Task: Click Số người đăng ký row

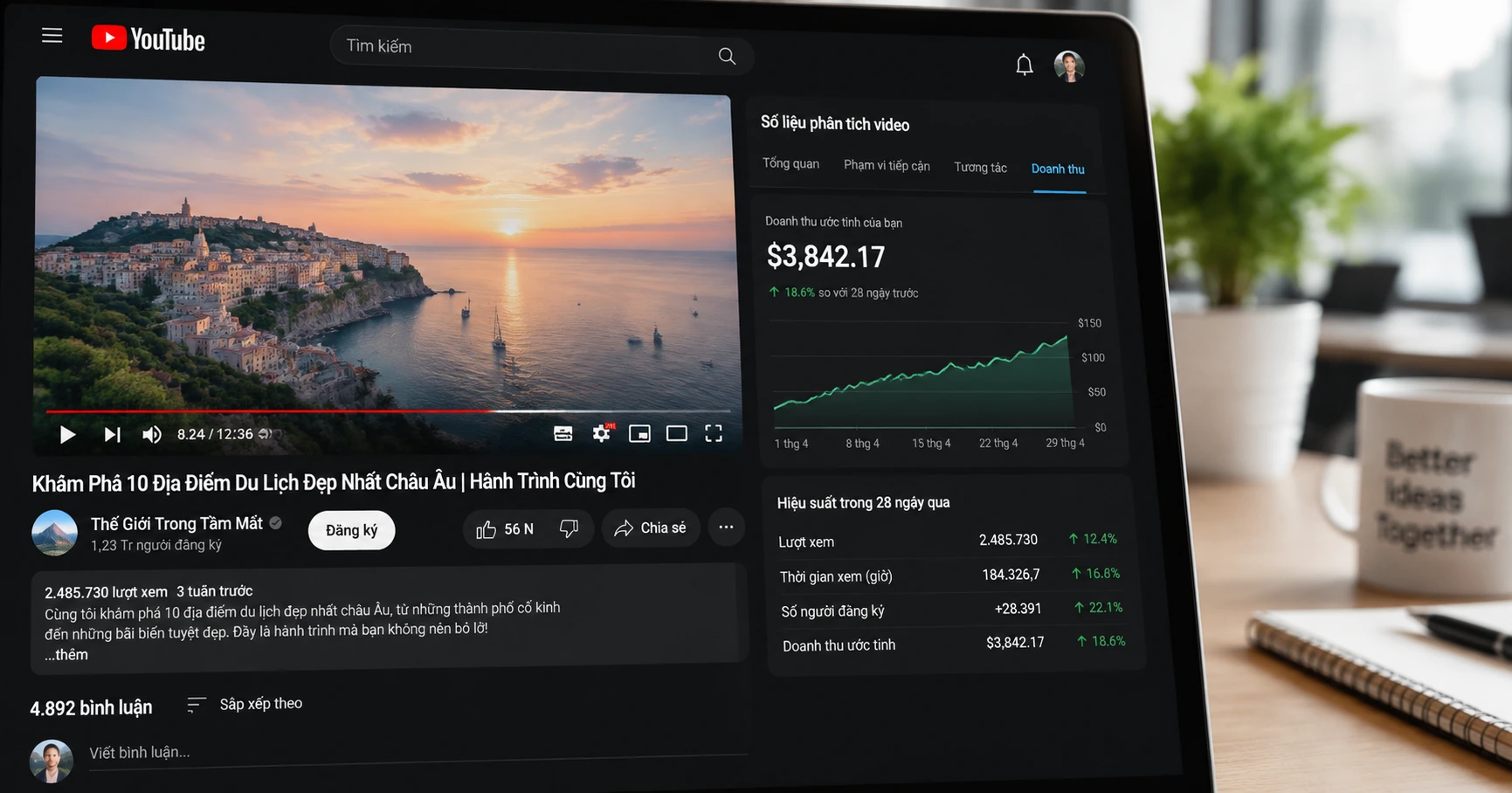Action: click(x=952, y=609)
